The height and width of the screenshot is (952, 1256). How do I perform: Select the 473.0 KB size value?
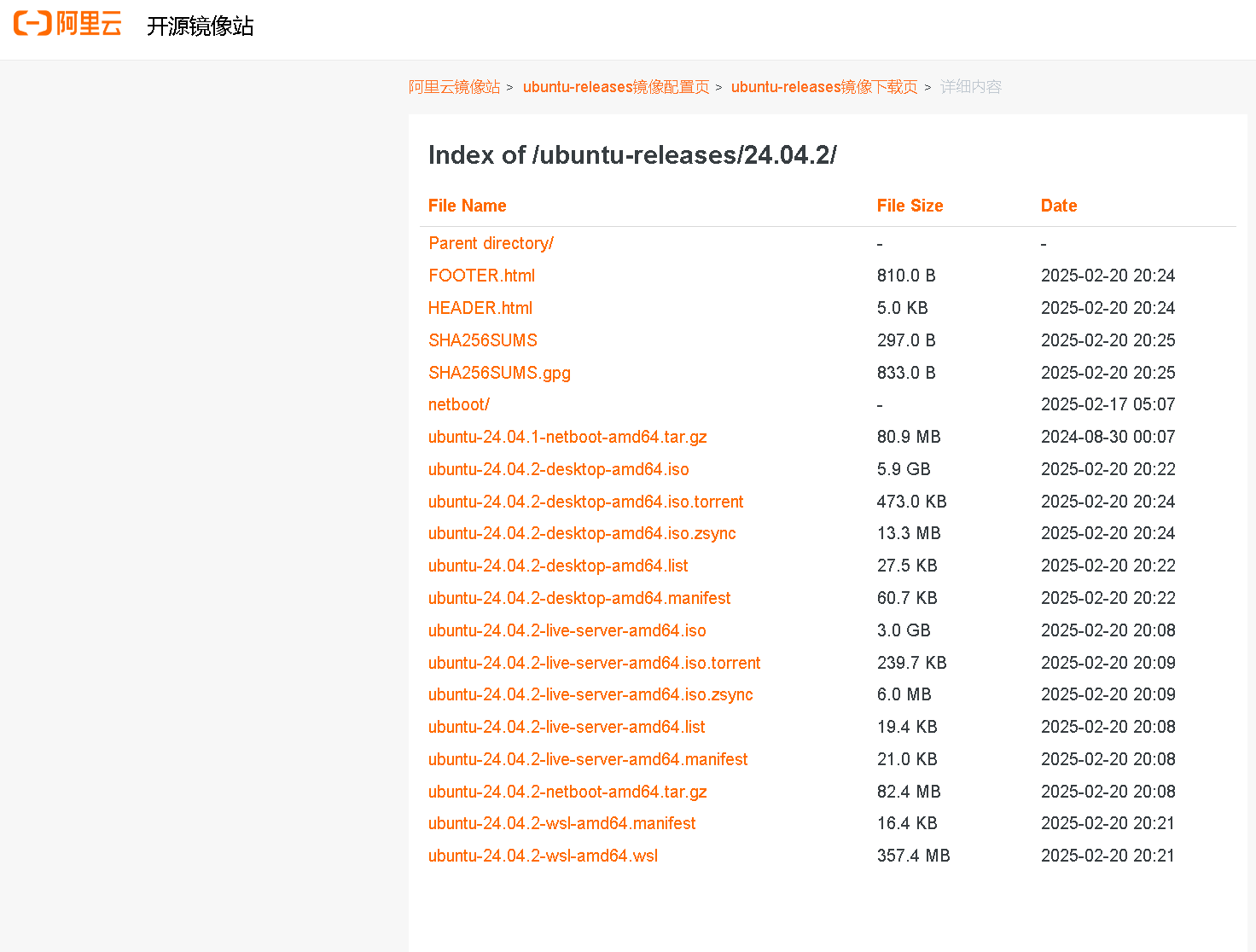911,502
